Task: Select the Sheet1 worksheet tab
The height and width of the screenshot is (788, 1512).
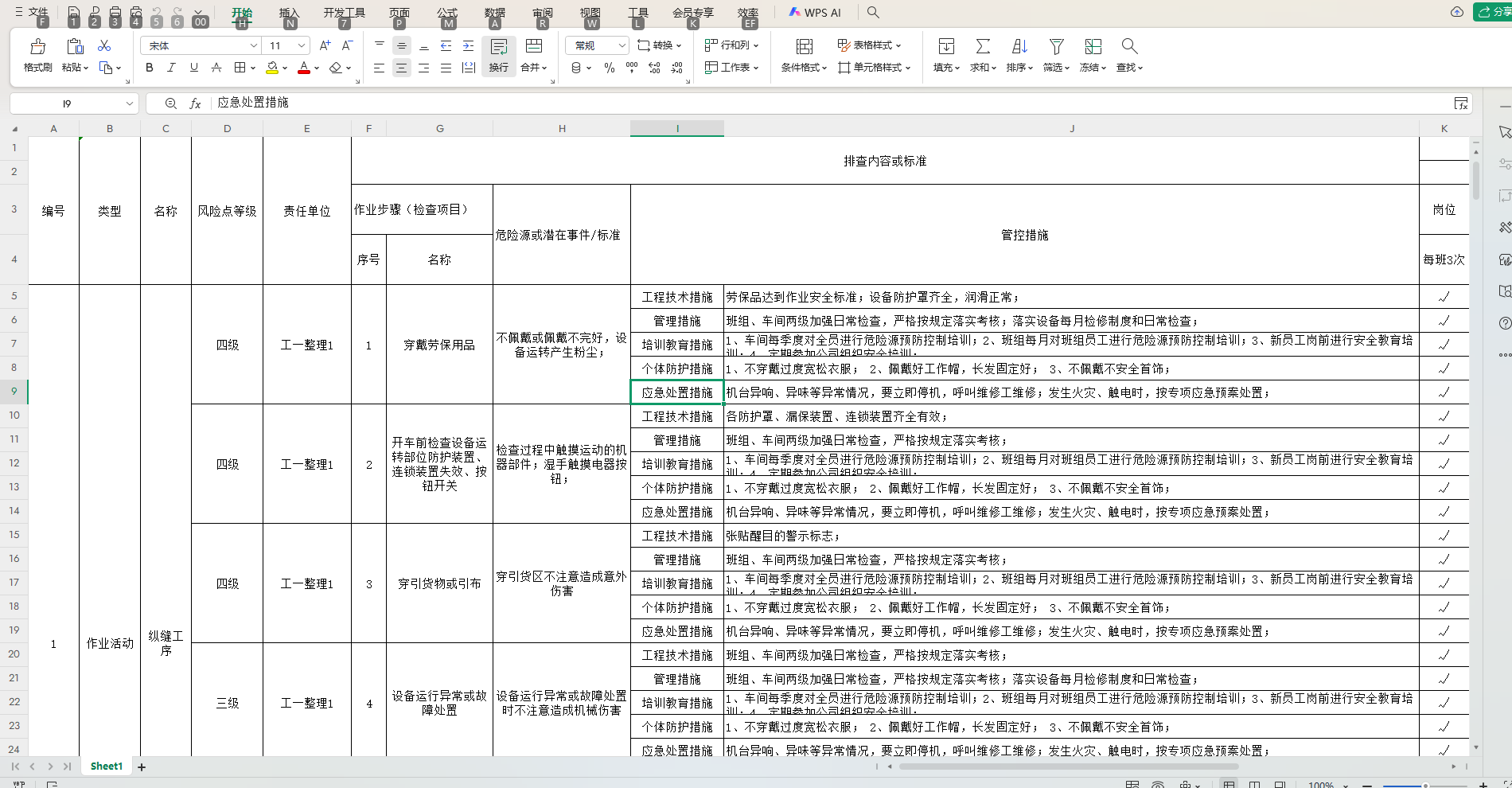Action: 107,767
